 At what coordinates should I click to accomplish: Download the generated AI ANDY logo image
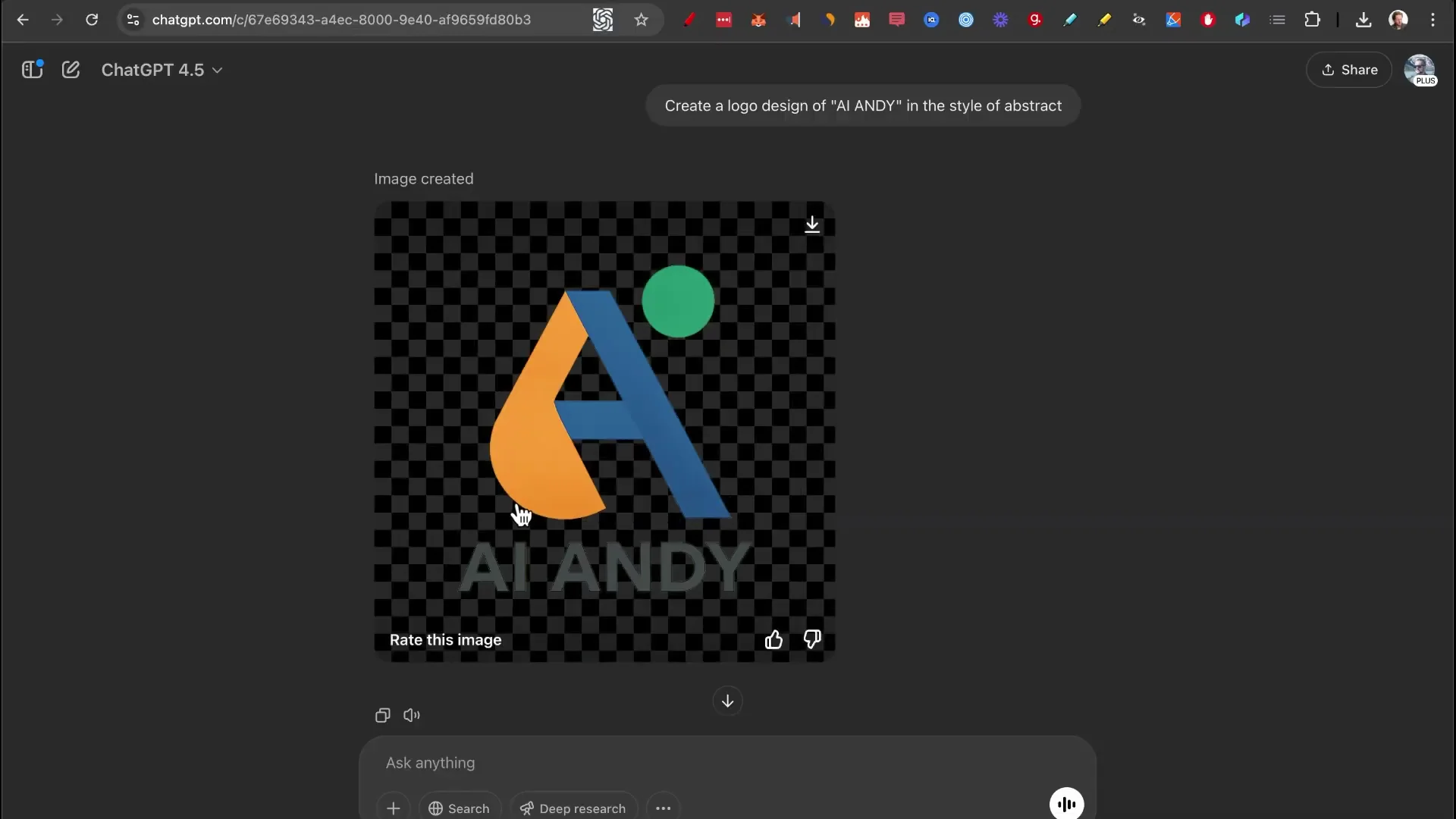811,224
